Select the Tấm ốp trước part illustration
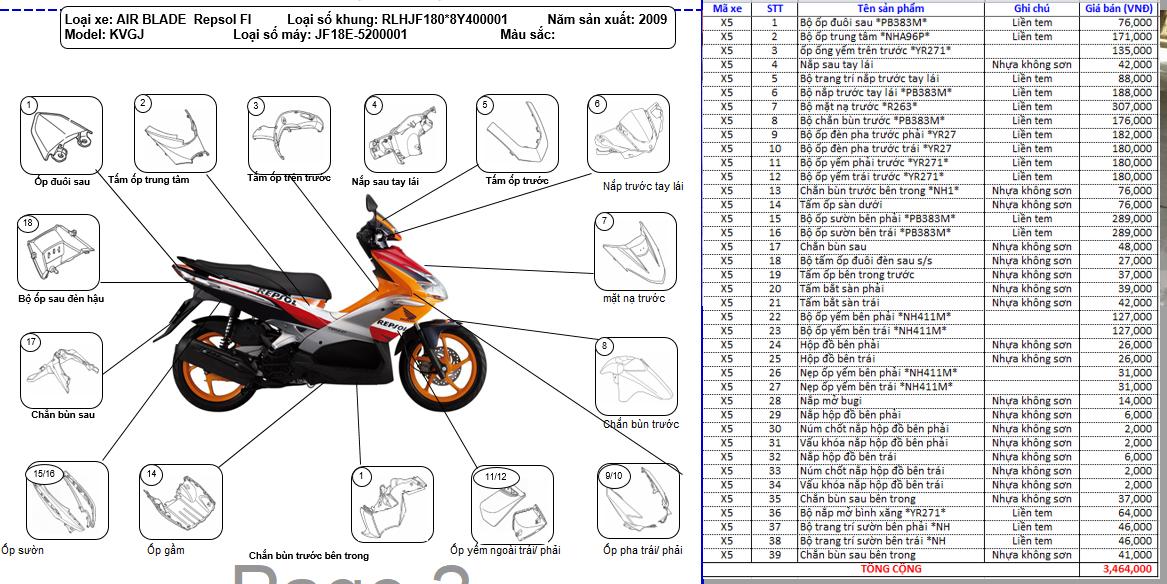Viewport: 1167px width, 584px height. [x=518, y=134]
